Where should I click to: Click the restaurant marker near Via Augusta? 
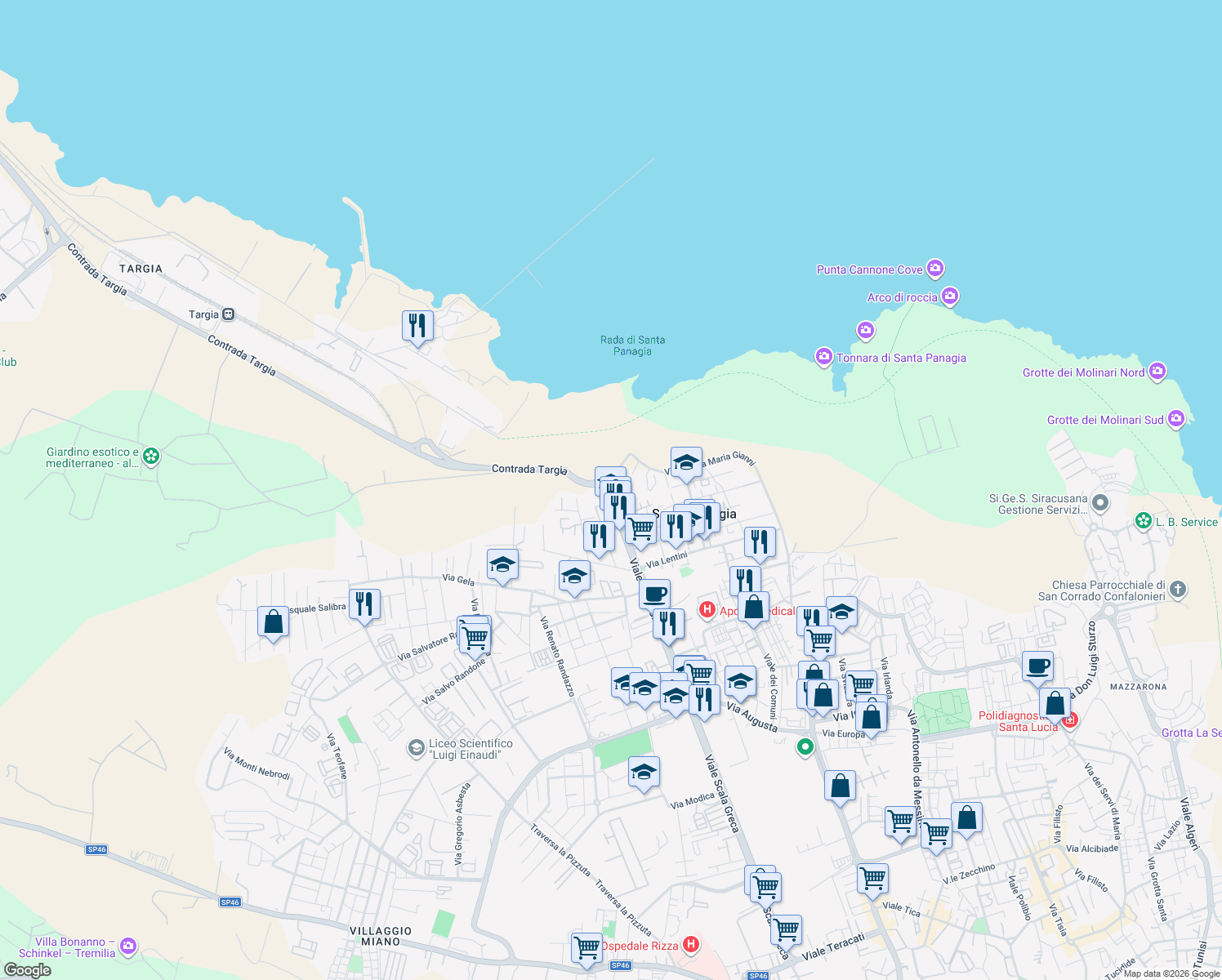click(x=705, y=697)
